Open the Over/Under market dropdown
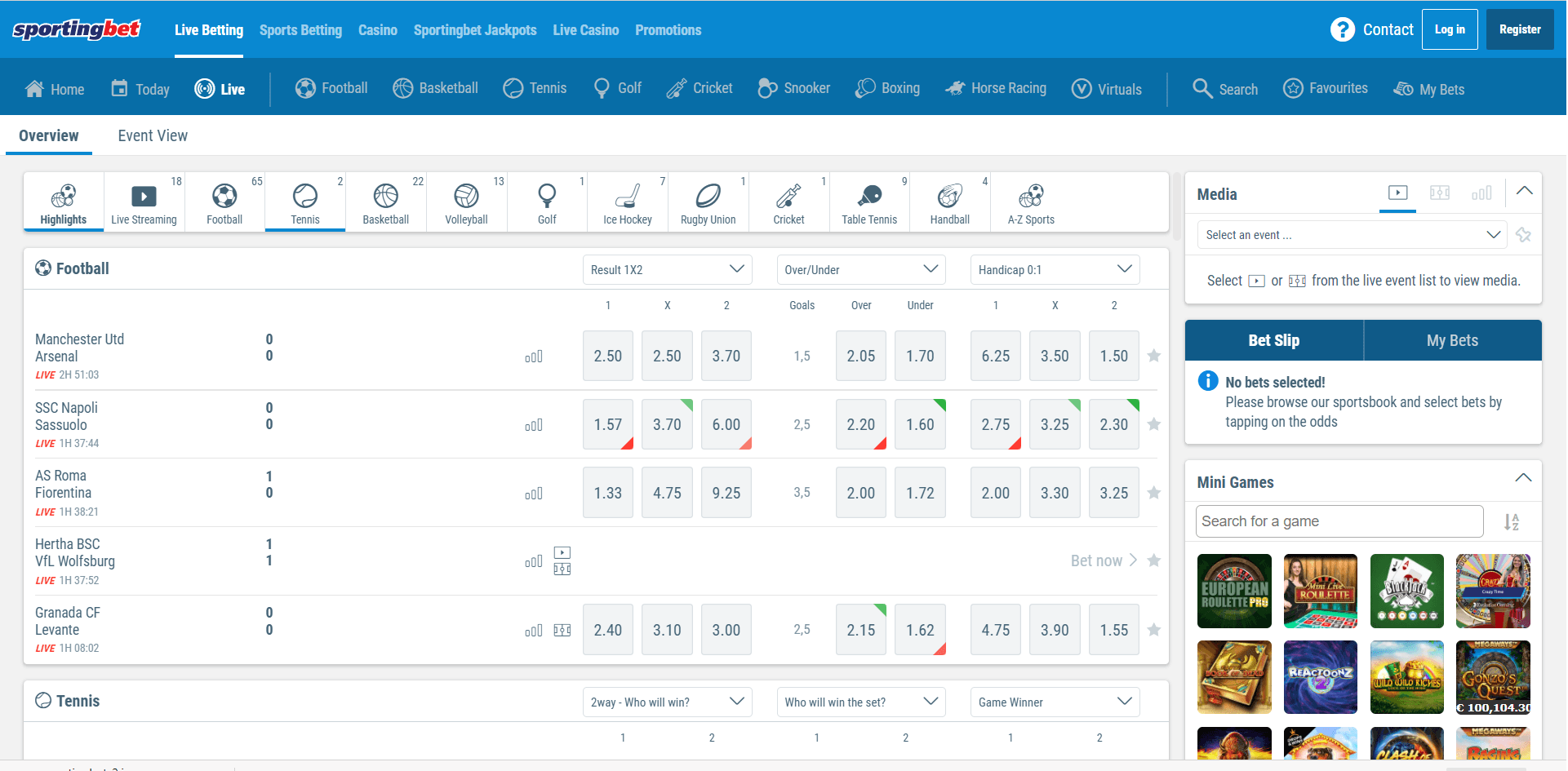 point(861,270)
